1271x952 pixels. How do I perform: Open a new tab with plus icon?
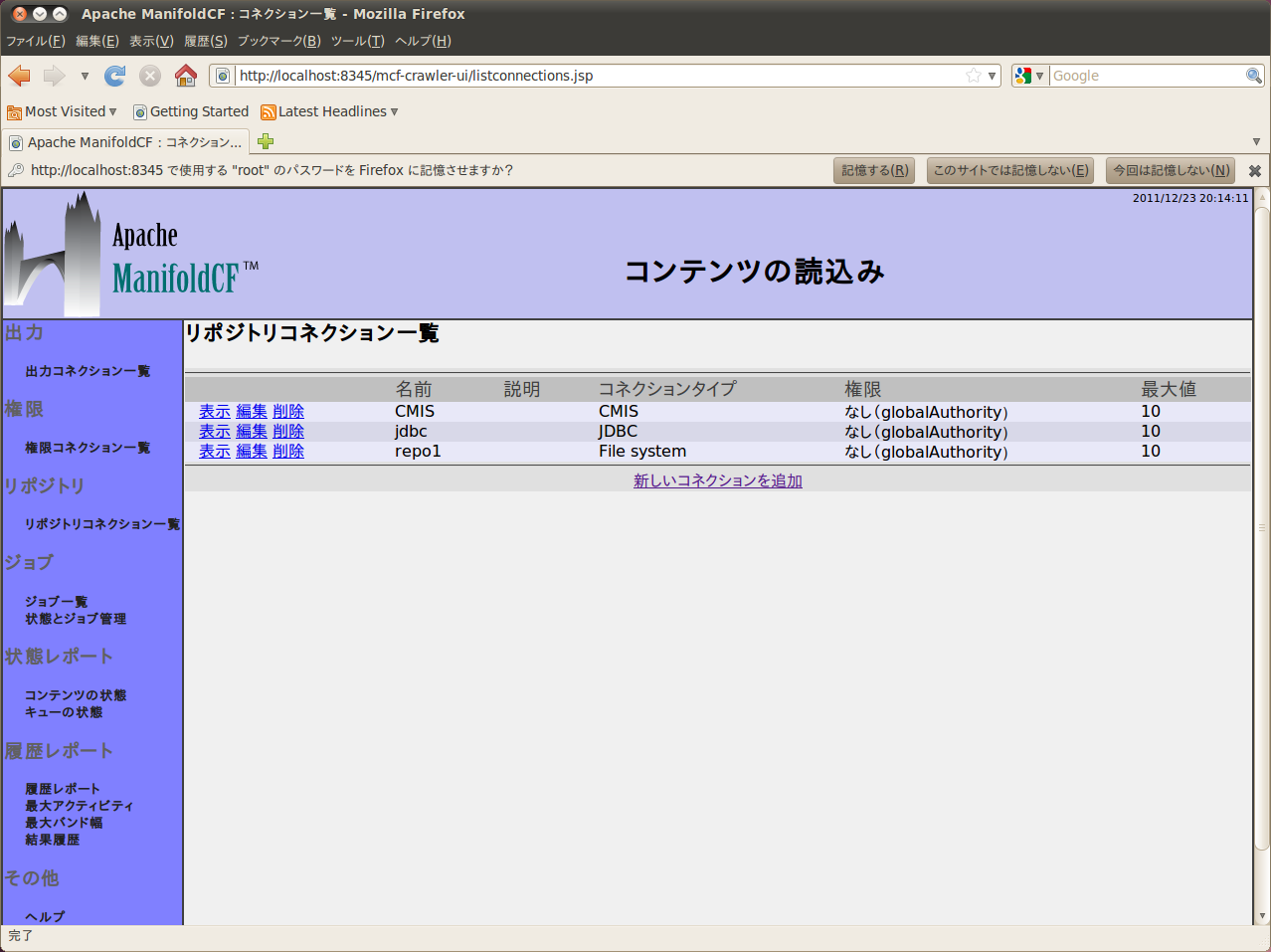[x=266, y=141]
